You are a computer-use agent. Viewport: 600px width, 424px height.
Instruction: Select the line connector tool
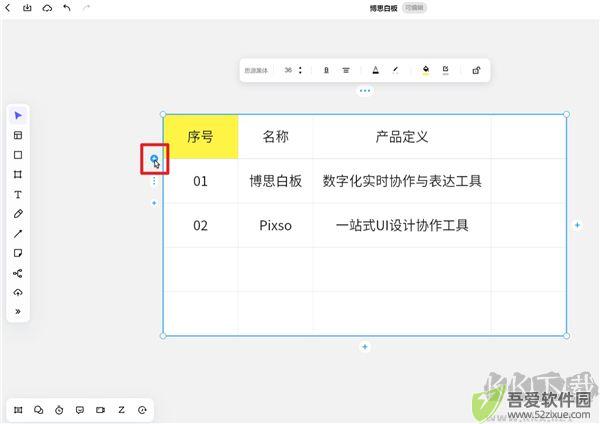18,233
